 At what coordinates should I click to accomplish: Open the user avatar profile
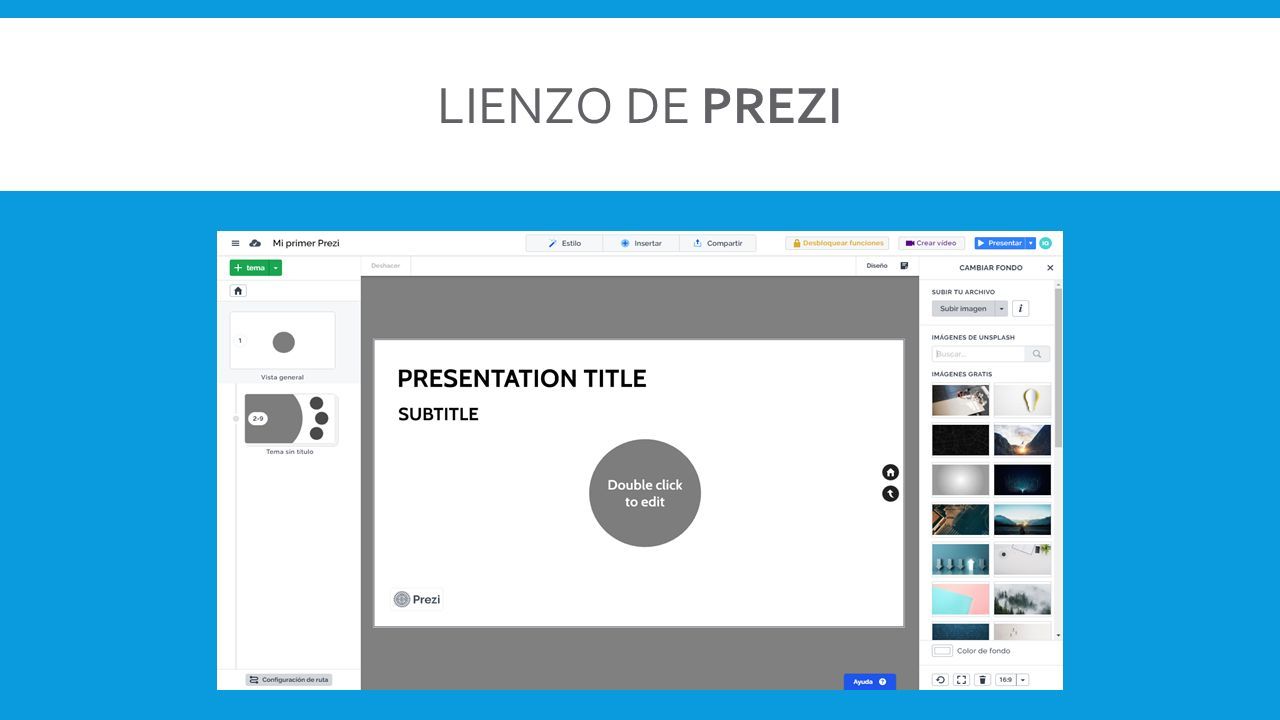click(1046, 243)
